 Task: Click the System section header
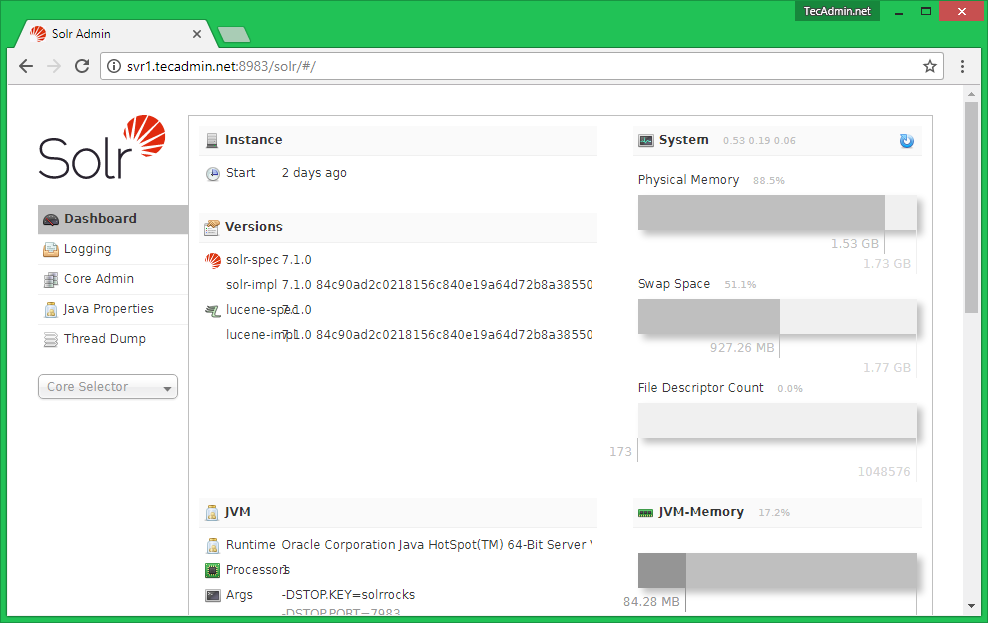(x=777, y=140)
